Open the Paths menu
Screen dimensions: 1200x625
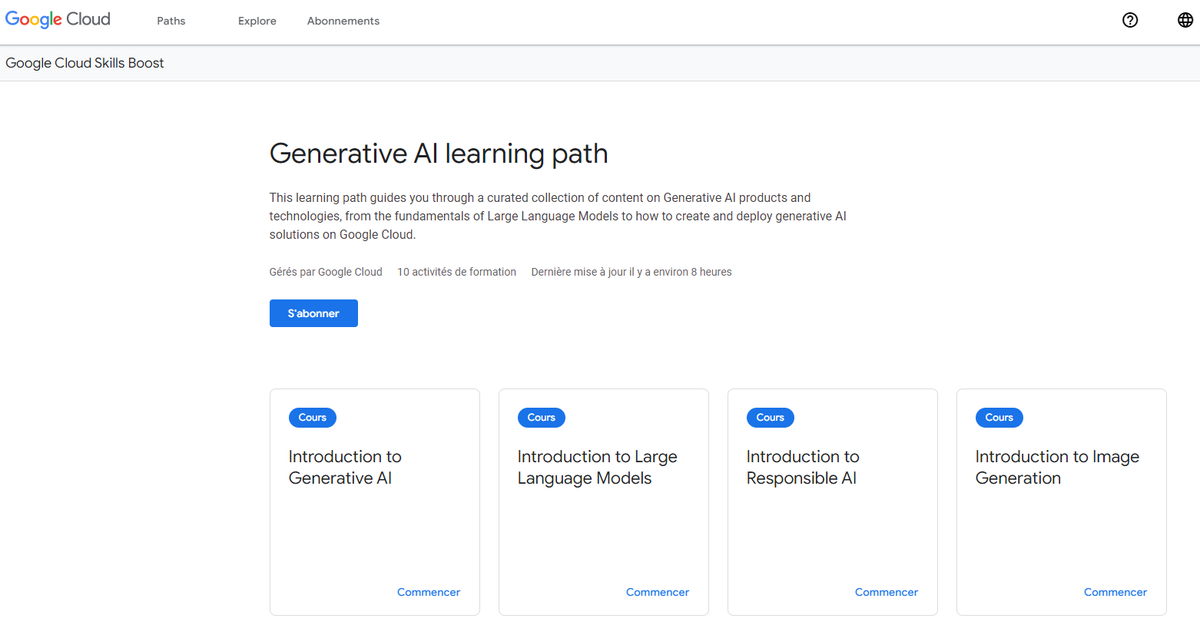[171, 21]
